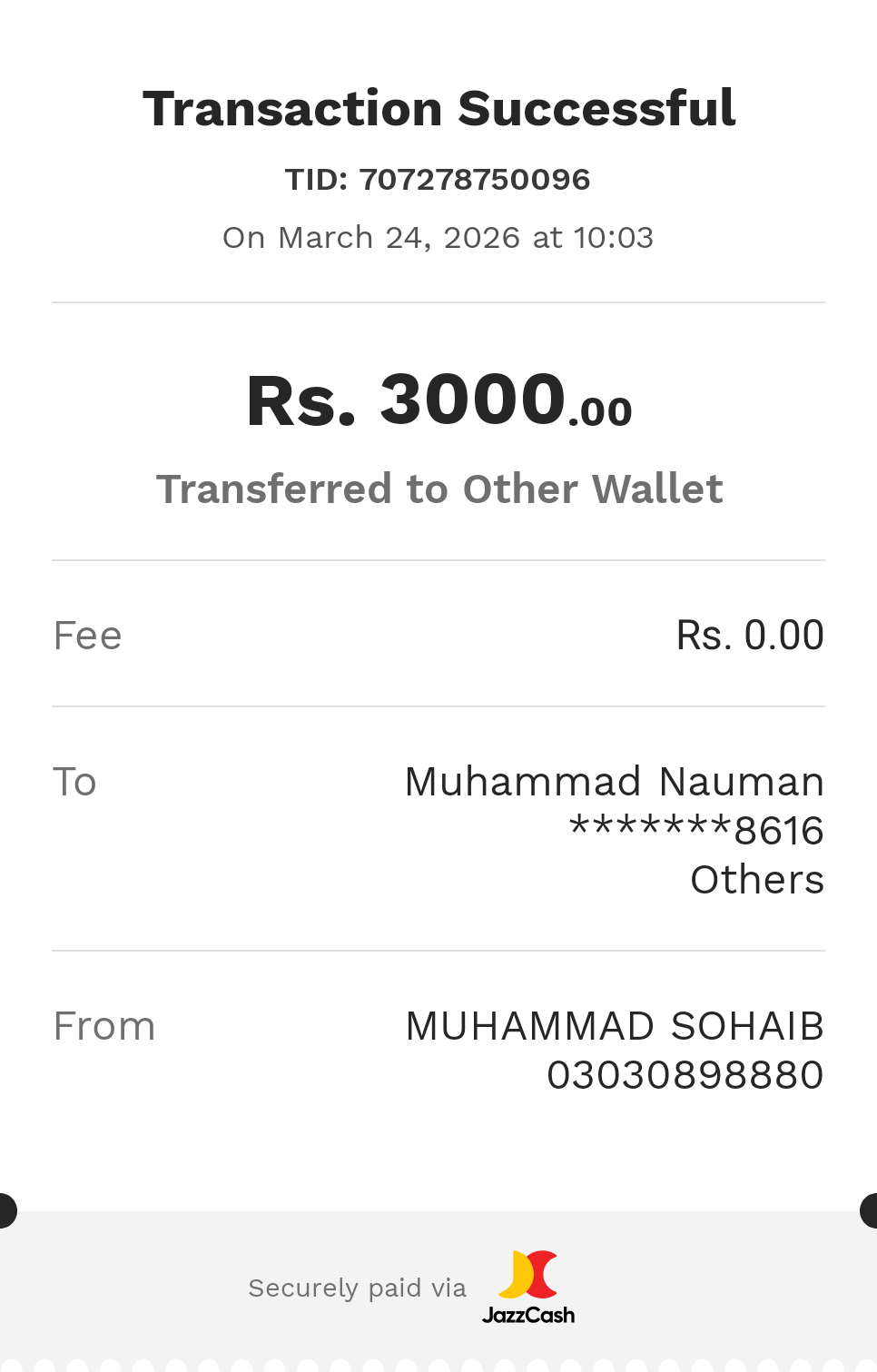This screenshot has width=877, height=1372.
Task: Click the JazzCash wordmark under the logo
Action: pyautogui.click(x=528, y=1315)
